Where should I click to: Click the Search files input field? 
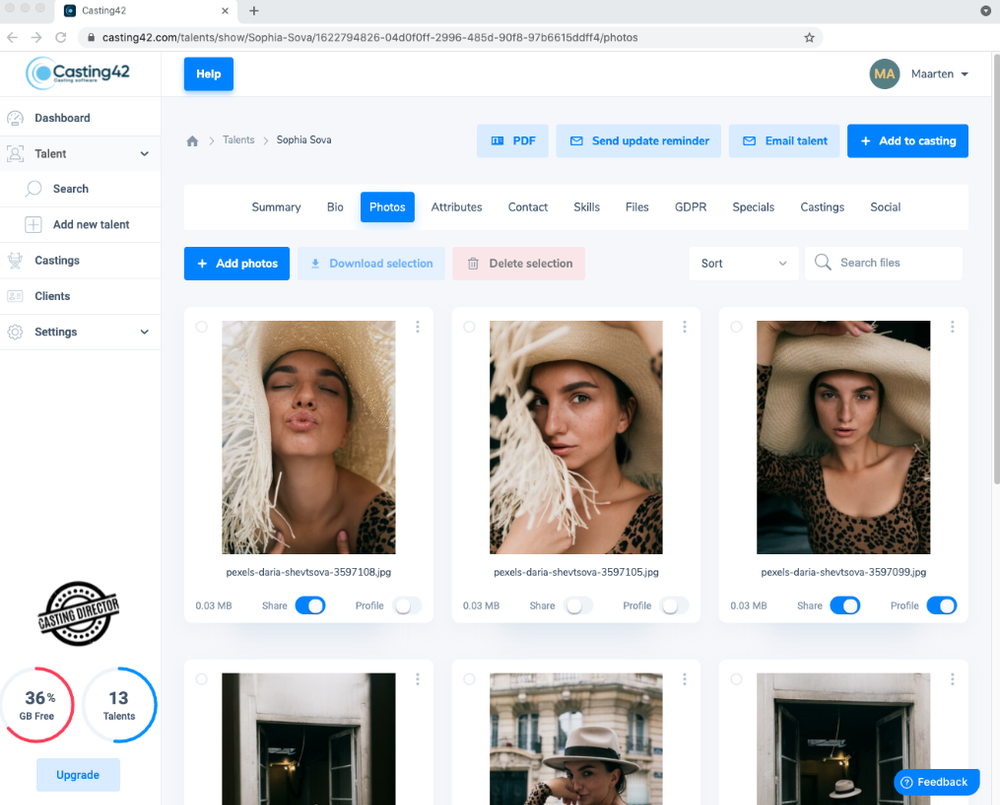pos(883,263)
